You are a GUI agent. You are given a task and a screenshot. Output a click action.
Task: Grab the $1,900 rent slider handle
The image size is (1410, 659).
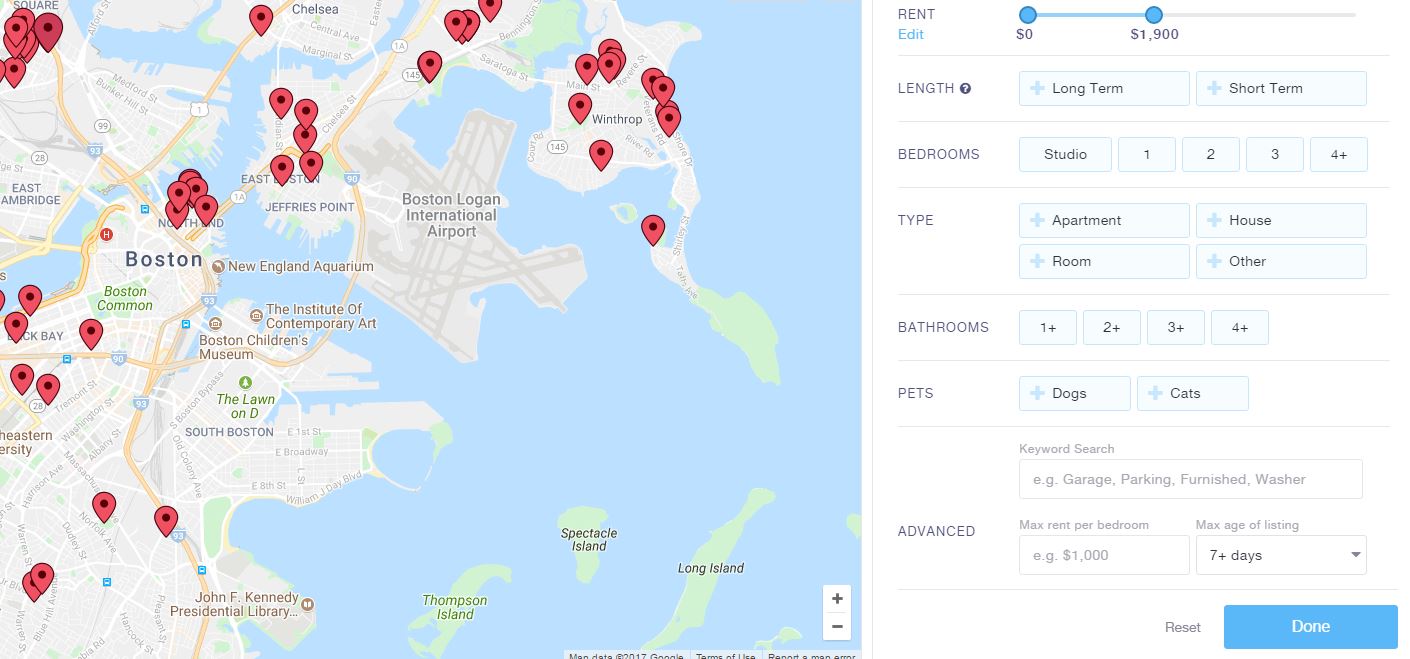[x=1153, y=15]
